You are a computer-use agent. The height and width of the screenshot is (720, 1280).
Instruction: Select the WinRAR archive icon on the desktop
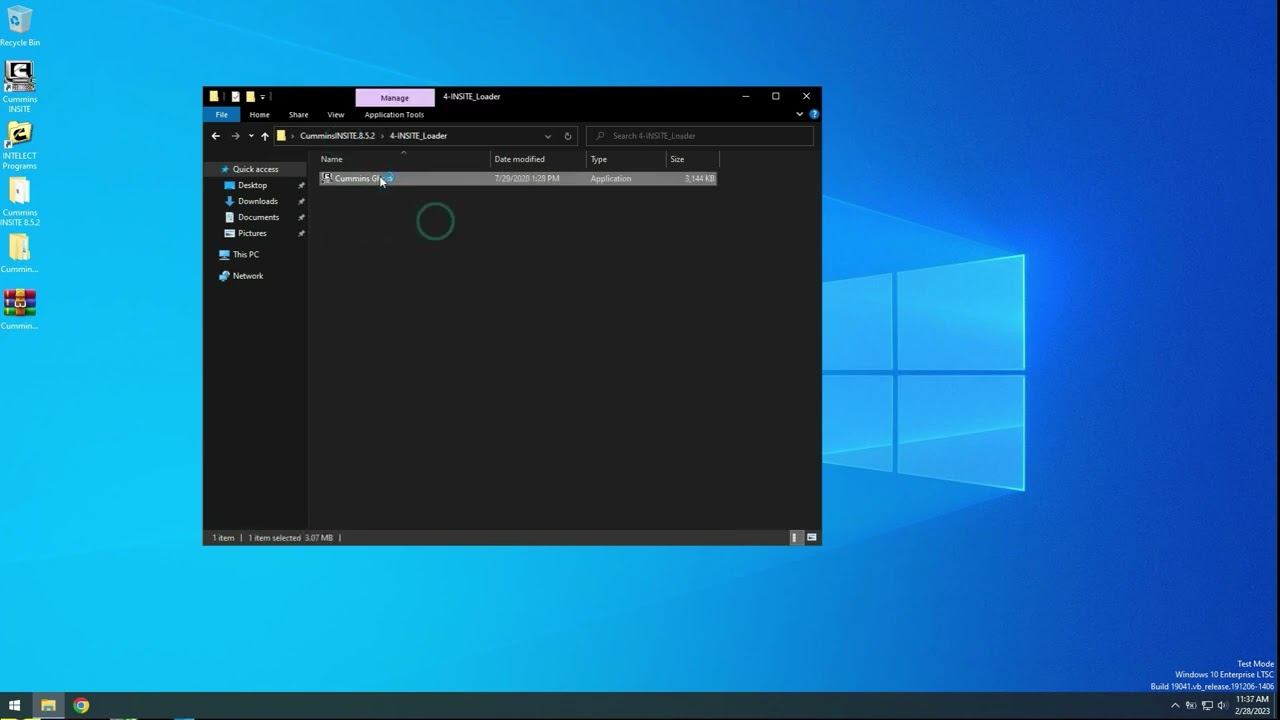19,309
